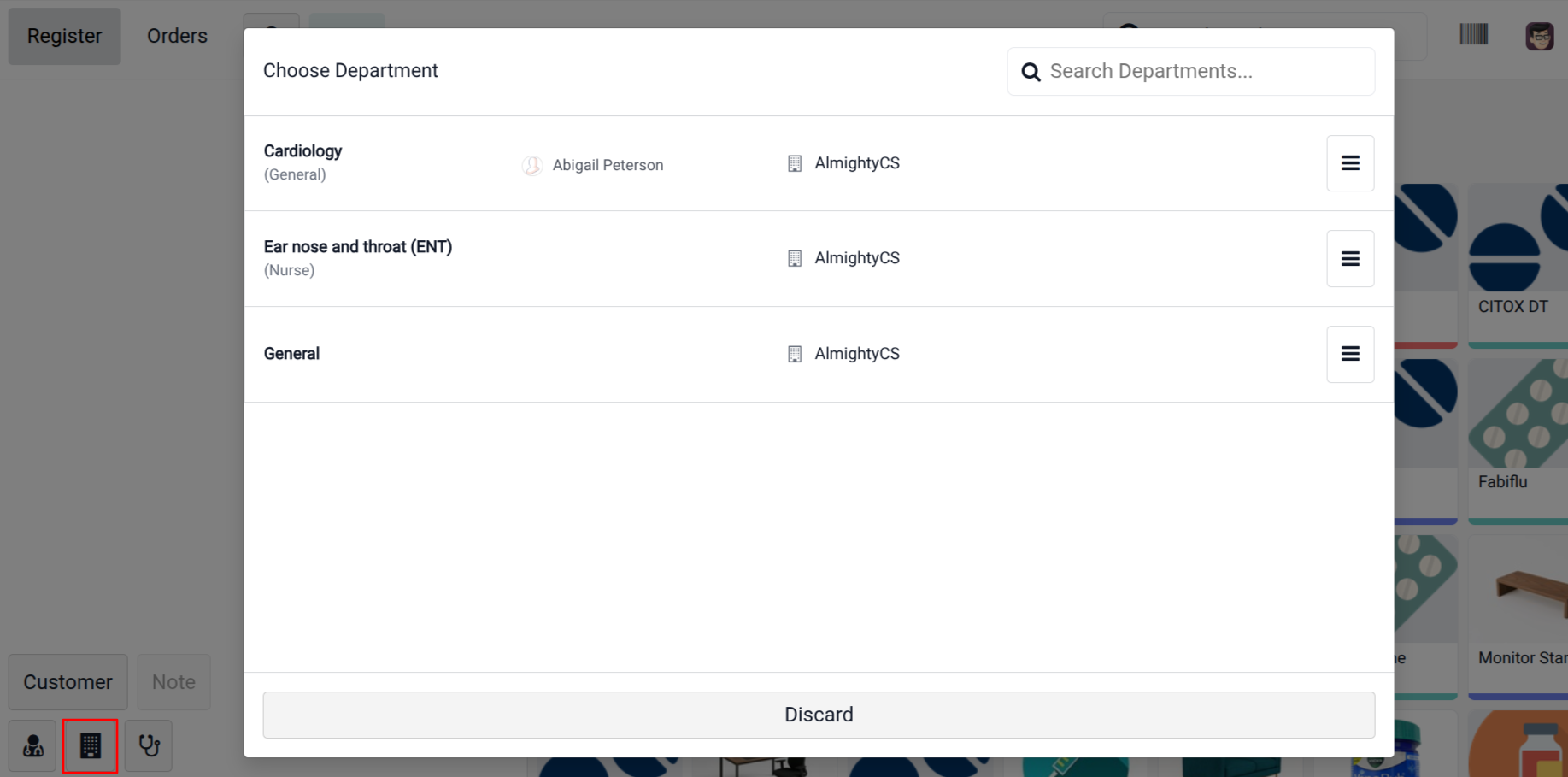Viewport: 1568px width, 777px height.
Task: Click the Customer button
Action: click(68, 682)
